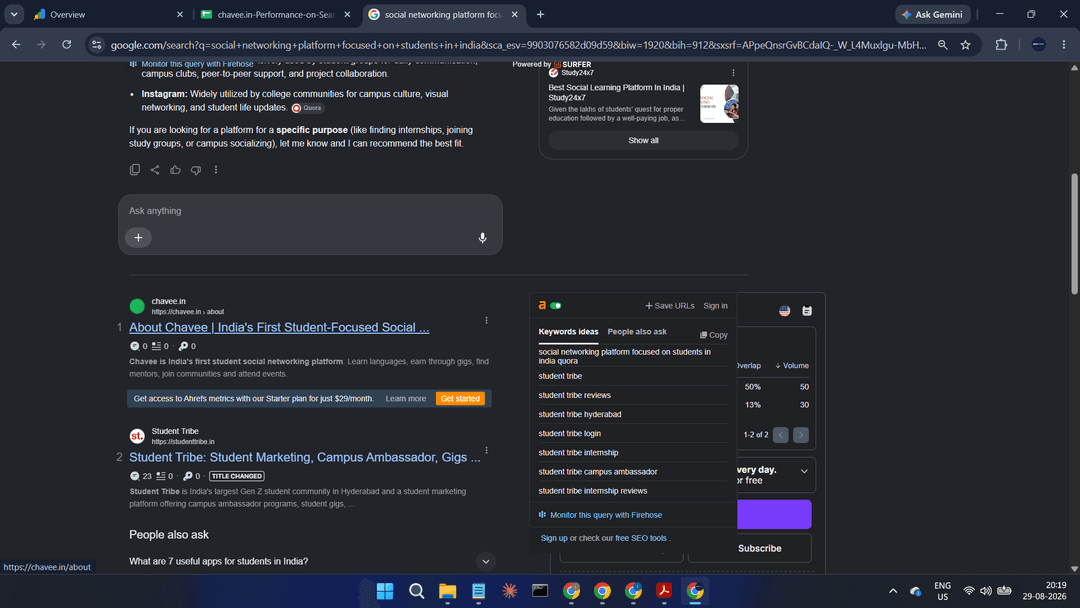Reload the page
The width and height of the screenshot is (1080, 608).
[x=67, y=45]
